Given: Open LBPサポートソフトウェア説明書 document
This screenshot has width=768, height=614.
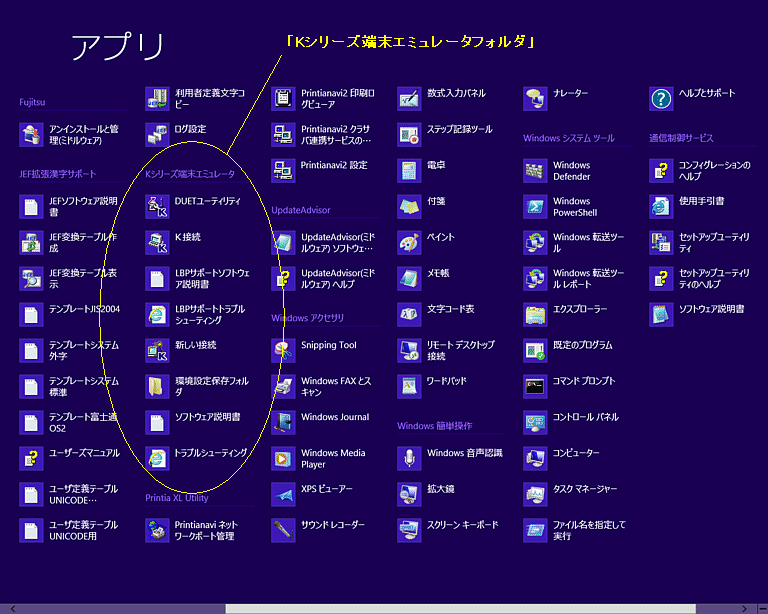Looking at the screenshot, I should (x=157, y=278).
